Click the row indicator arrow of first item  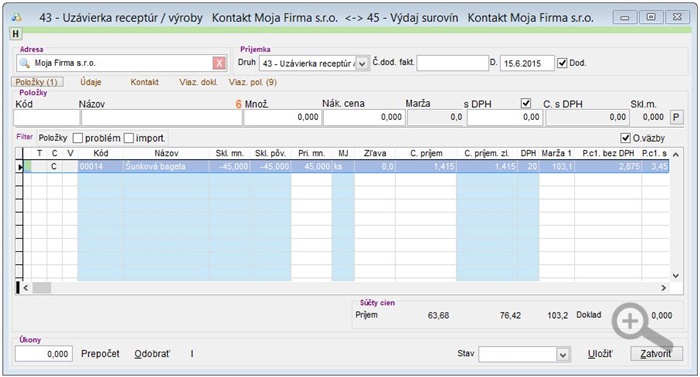tap(20, 167)
